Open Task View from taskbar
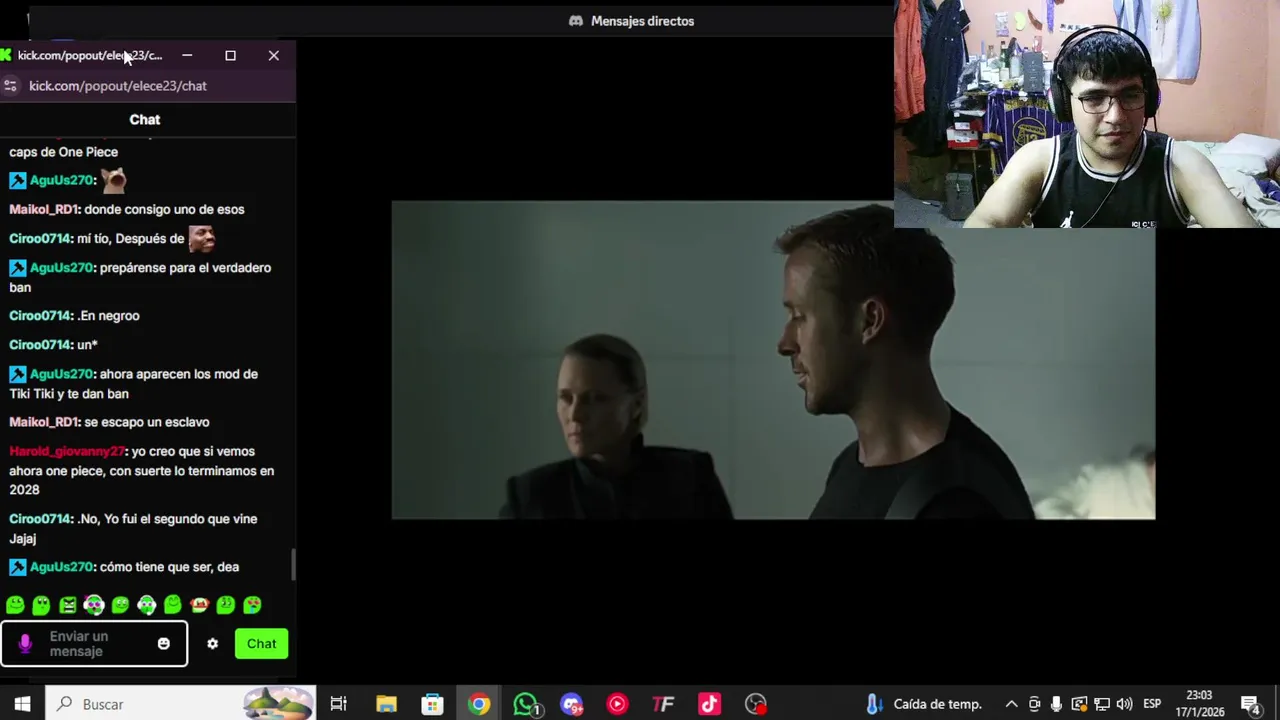 point(338,704)
